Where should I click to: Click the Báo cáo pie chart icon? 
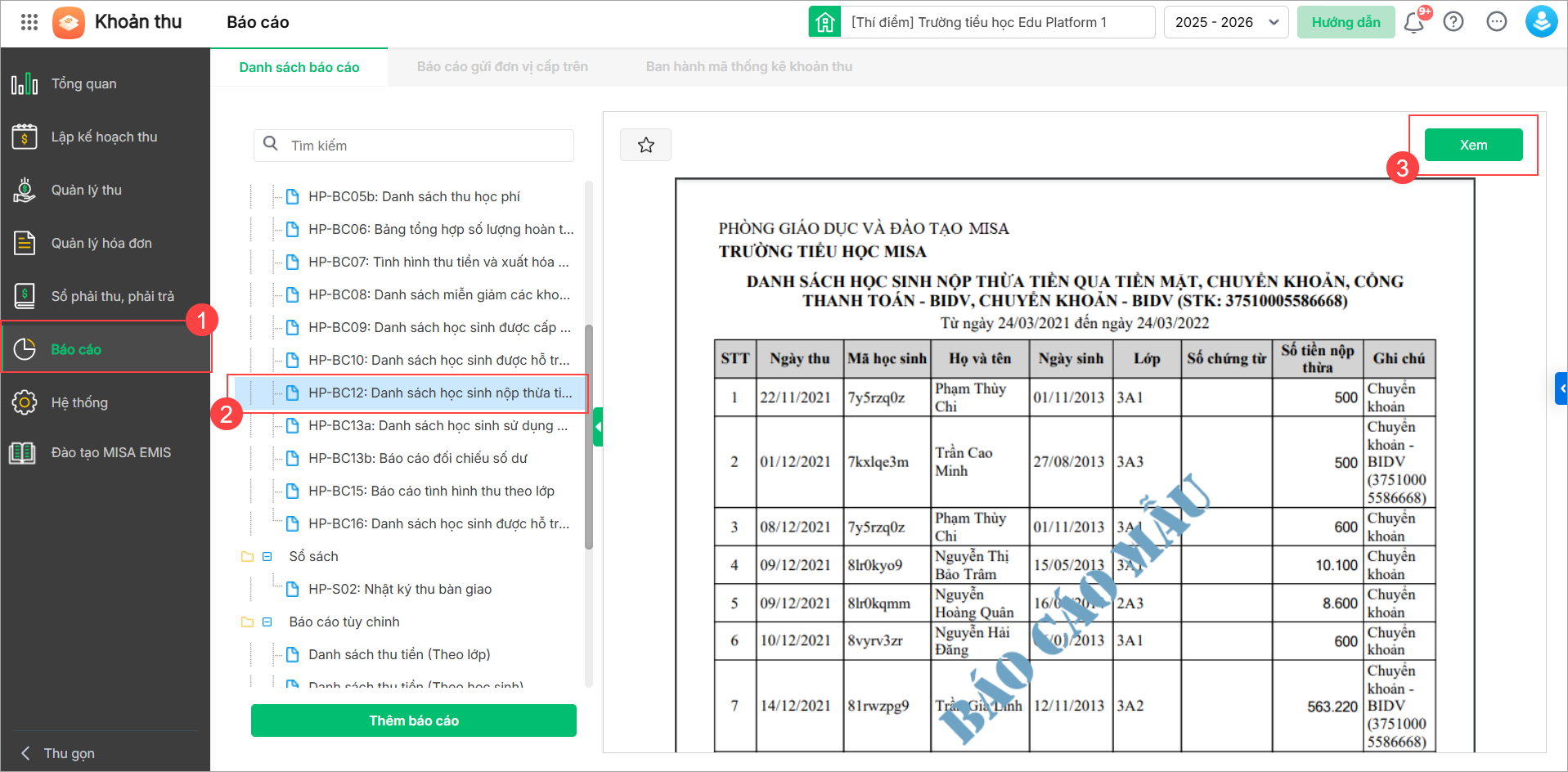(25, 349)
